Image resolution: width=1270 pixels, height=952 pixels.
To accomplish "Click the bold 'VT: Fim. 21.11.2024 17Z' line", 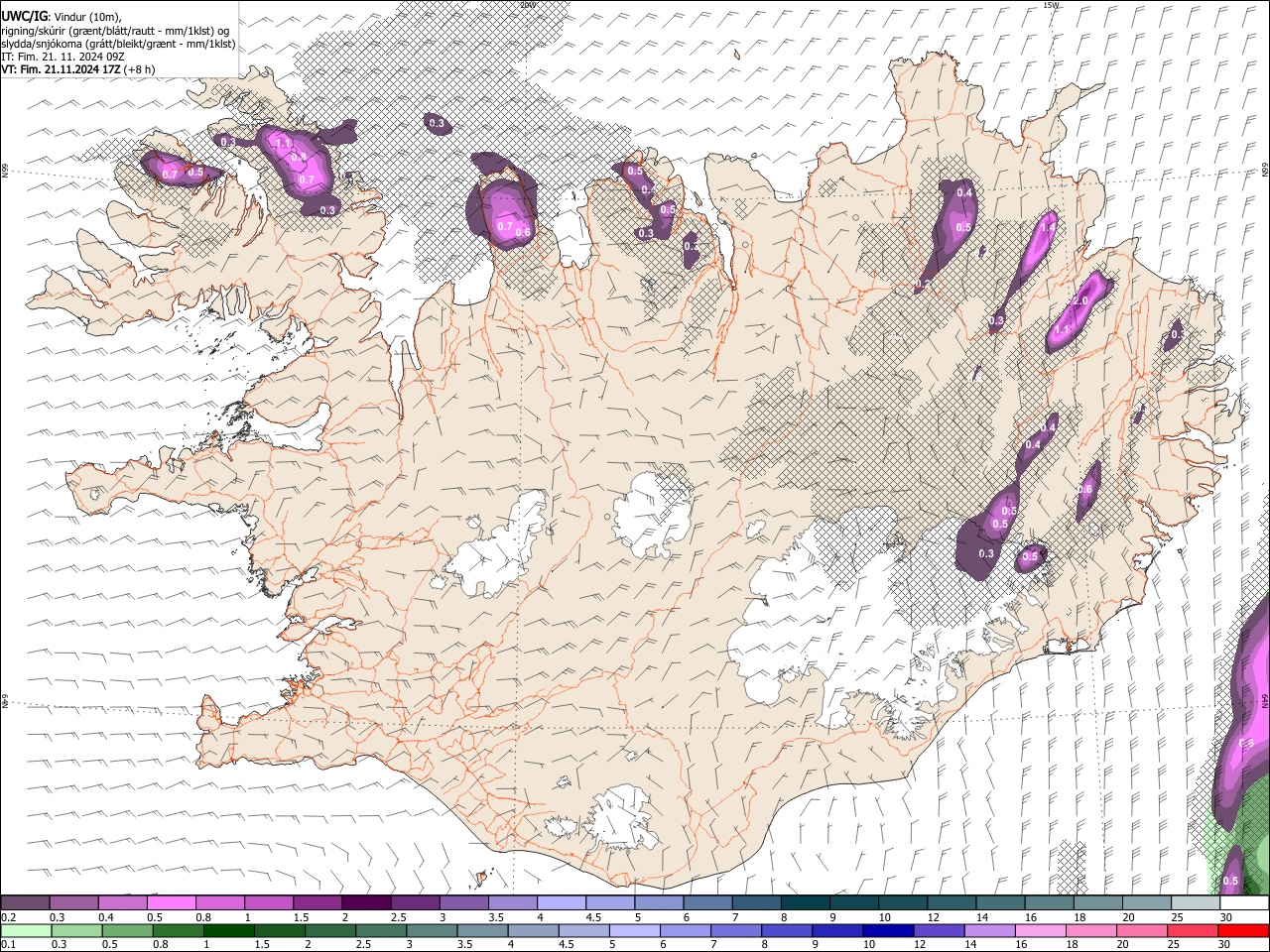I will 61,69.
